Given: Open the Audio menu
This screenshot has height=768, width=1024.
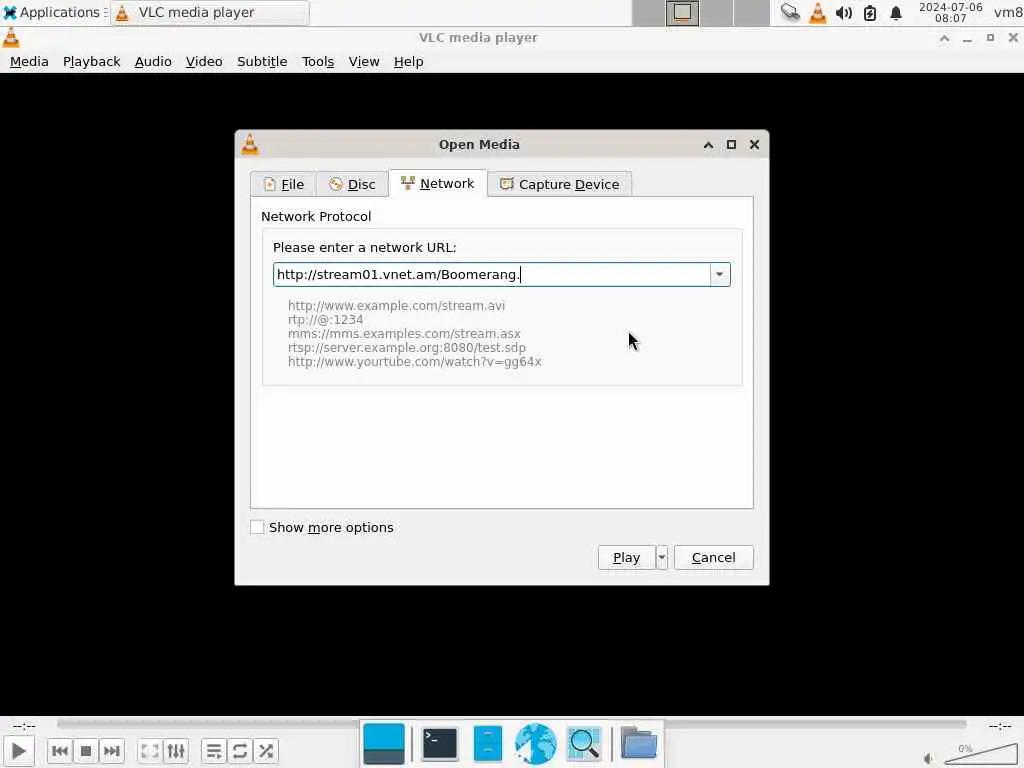Looking at the screenshot, I should (153, 61).
